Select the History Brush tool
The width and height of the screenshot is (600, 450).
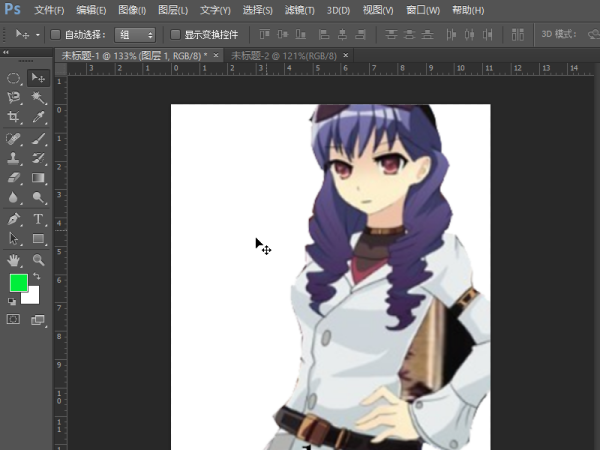(x=38, y=158)
